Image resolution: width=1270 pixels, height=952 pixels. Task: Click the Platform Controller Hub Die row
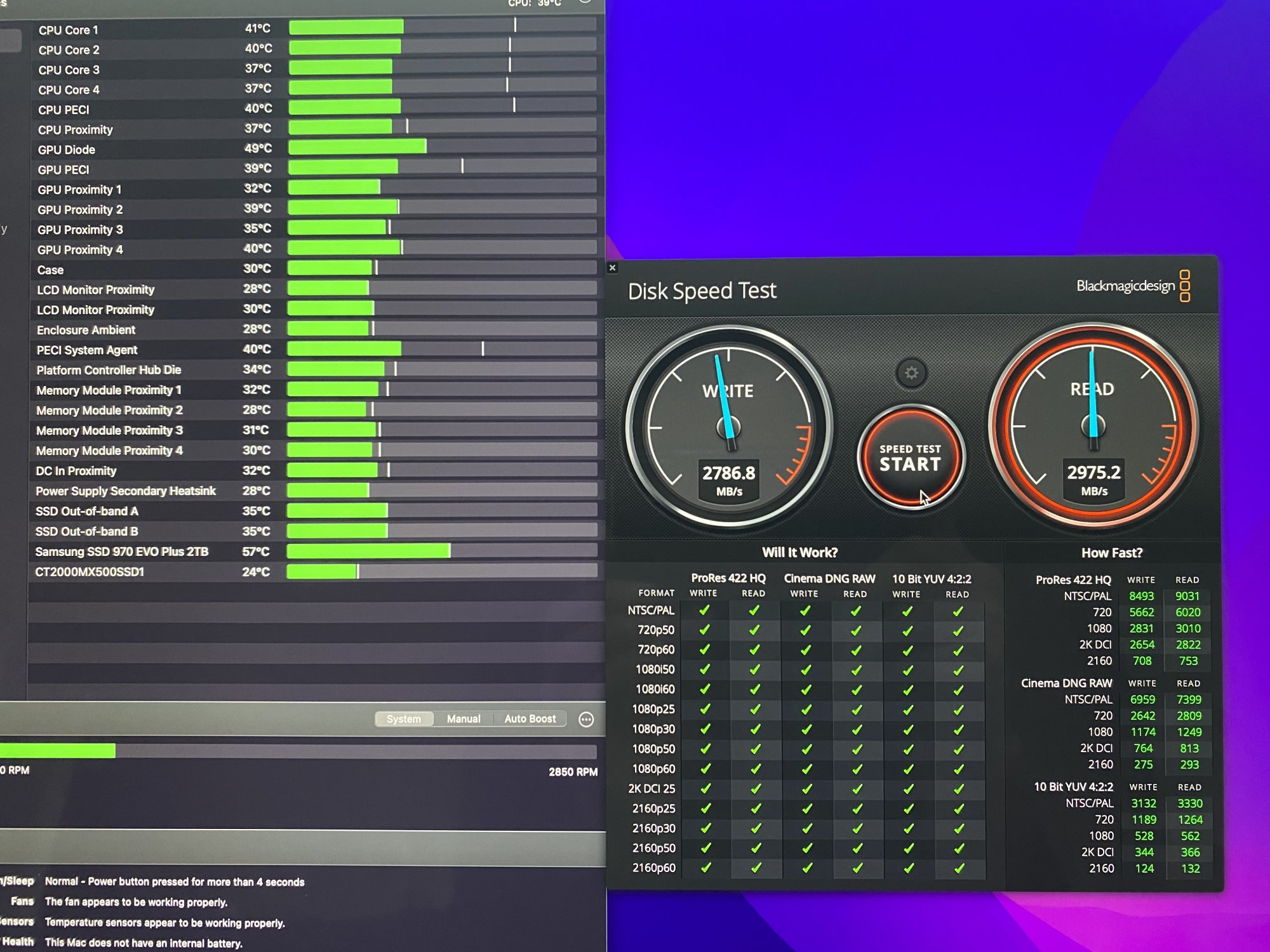click(109, 370)
